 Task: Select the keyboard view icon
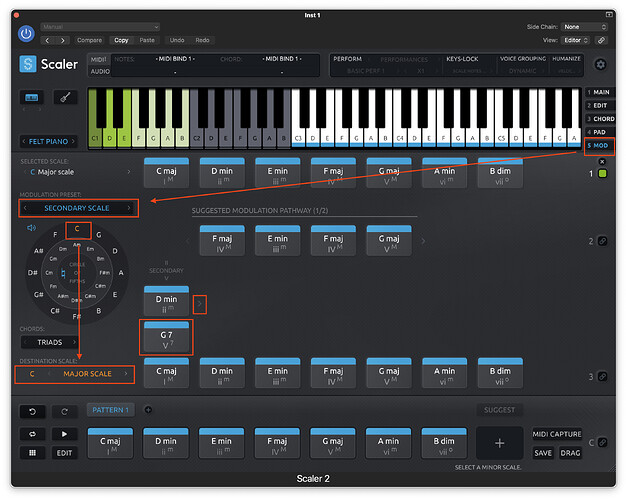(x=32, y=97)
